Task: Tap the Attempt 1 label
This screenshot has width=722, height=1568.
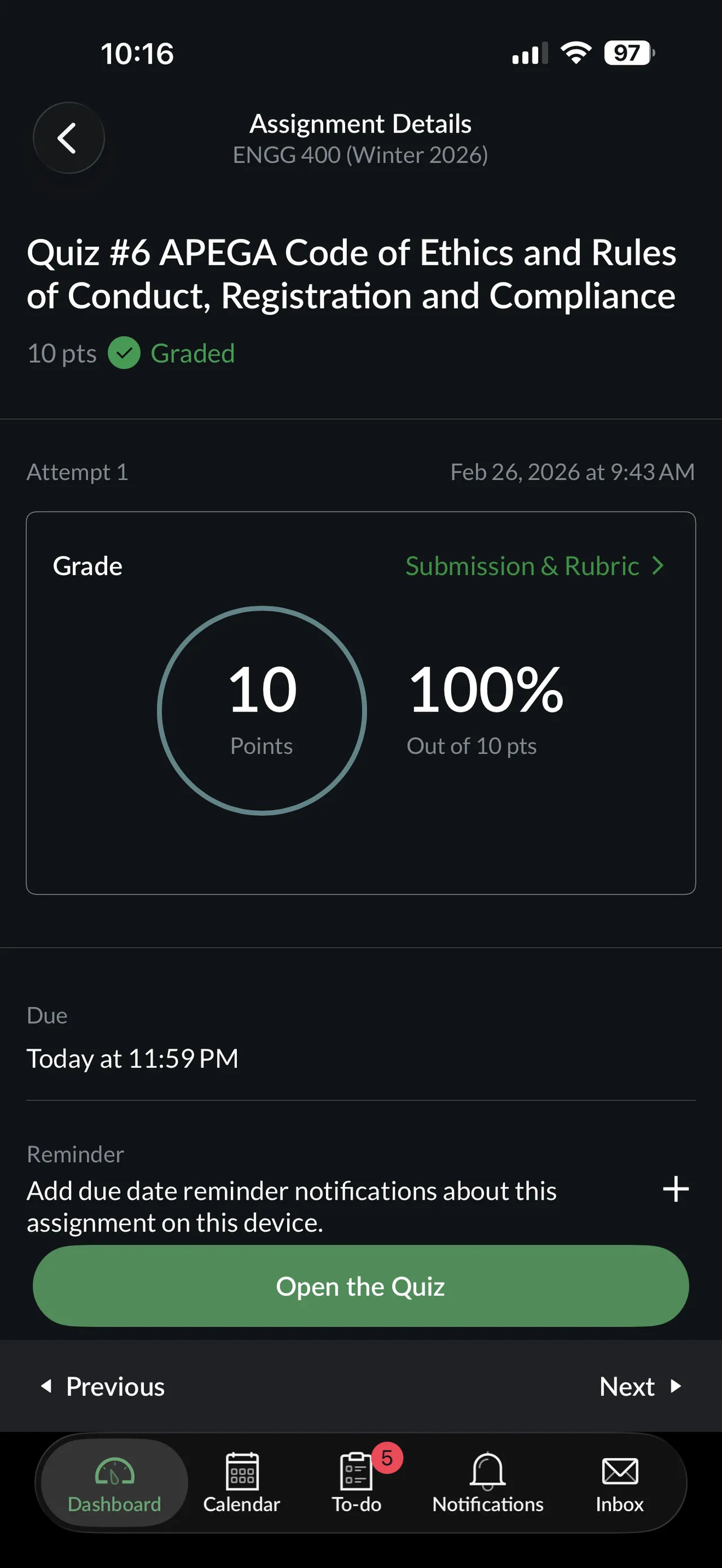Action: pyautogui.click(x=77, y=472)
